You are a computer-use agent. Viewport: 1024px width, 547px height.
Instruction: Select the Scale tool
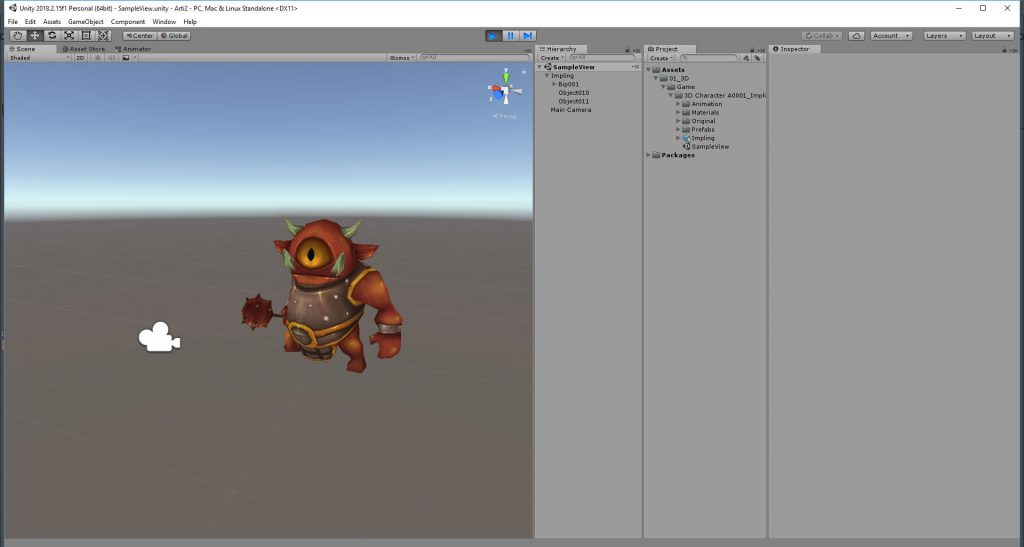[x=69, y=36]
